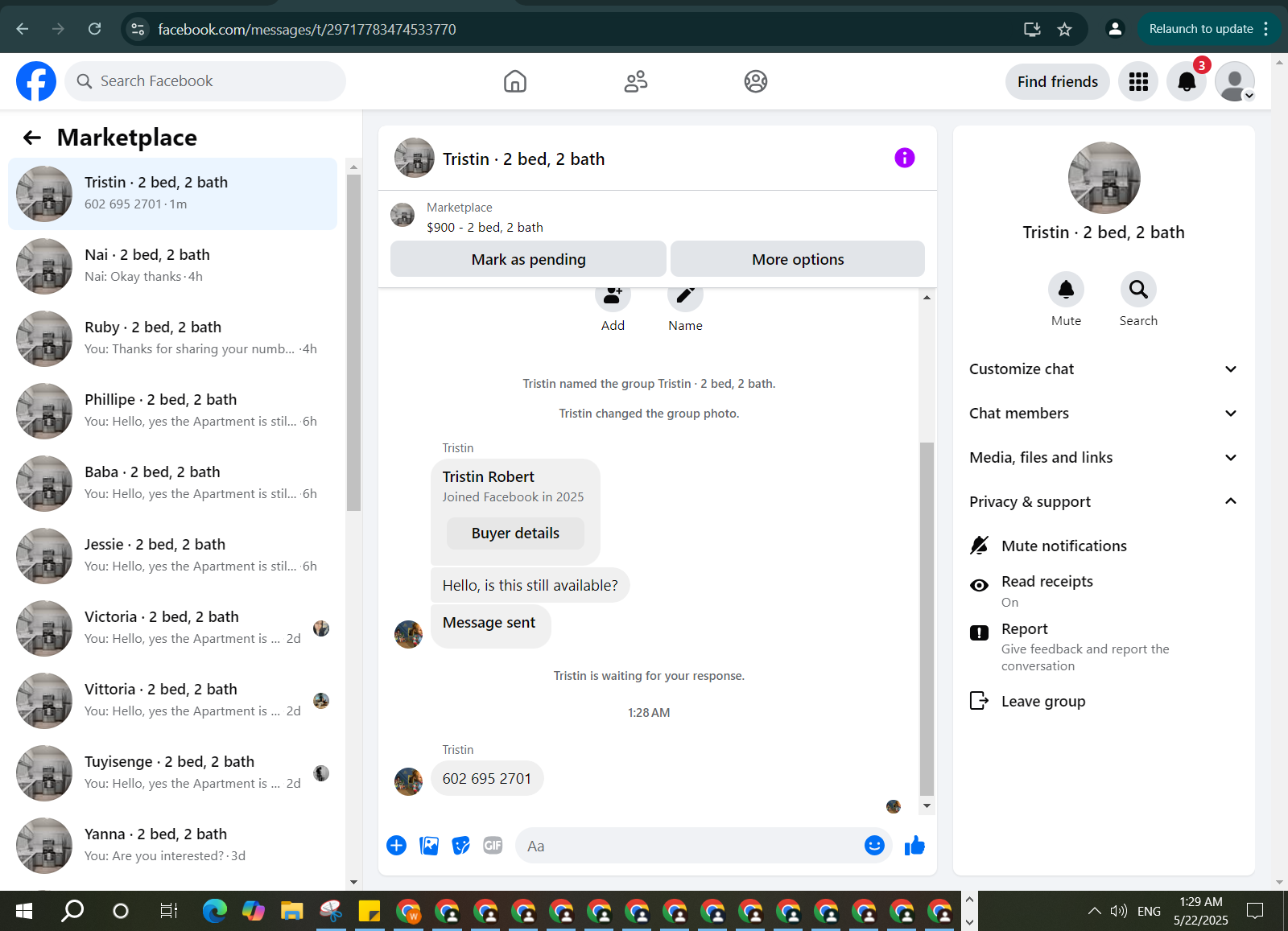Go to the Home feed icon
The image size is (1288, 931).
[x=515, y=81]
